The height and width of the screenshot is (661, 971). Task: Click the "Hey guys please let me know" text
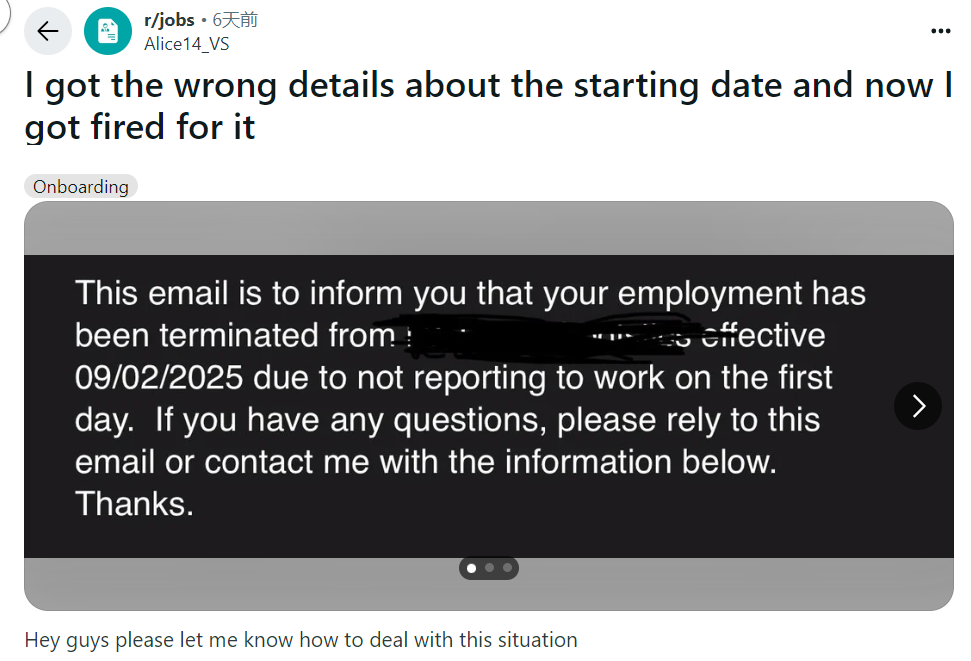pos(300,640)
